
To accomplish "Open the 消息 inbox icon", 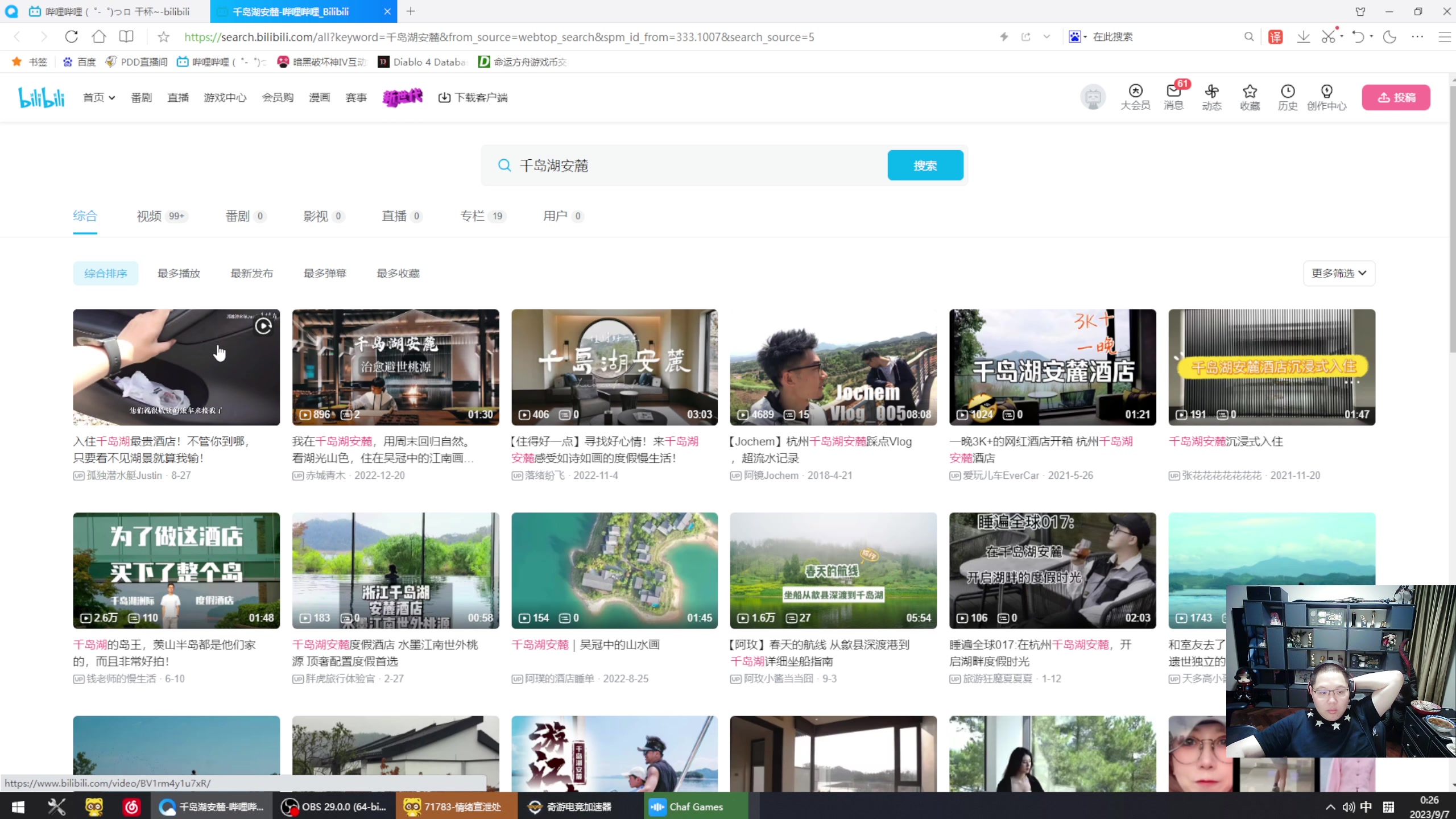I will [1173, 97].
